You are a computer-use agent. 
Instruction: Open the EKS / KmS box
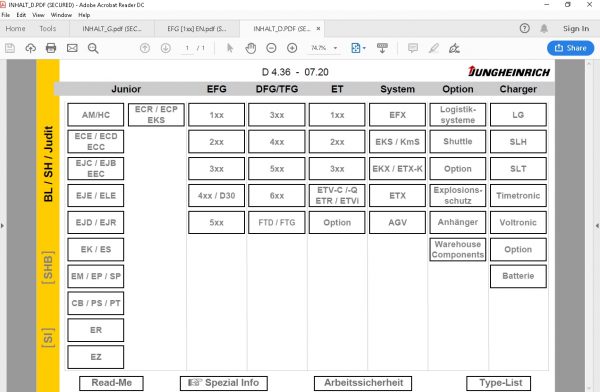point(397,141)
